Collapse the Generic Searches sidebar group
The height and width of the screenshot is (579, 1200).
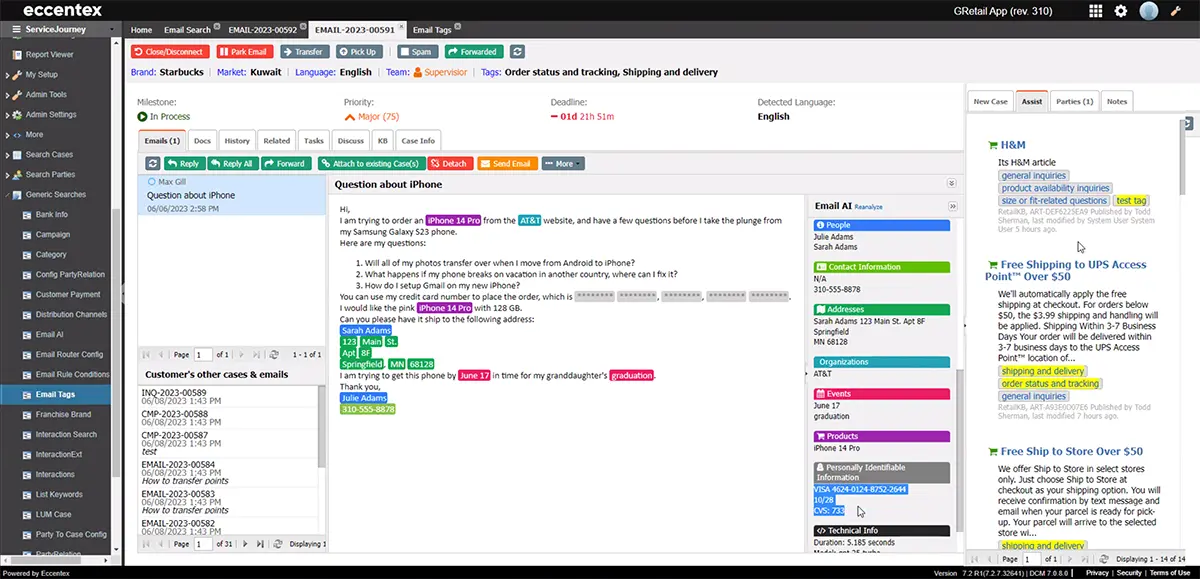point(8,195)
